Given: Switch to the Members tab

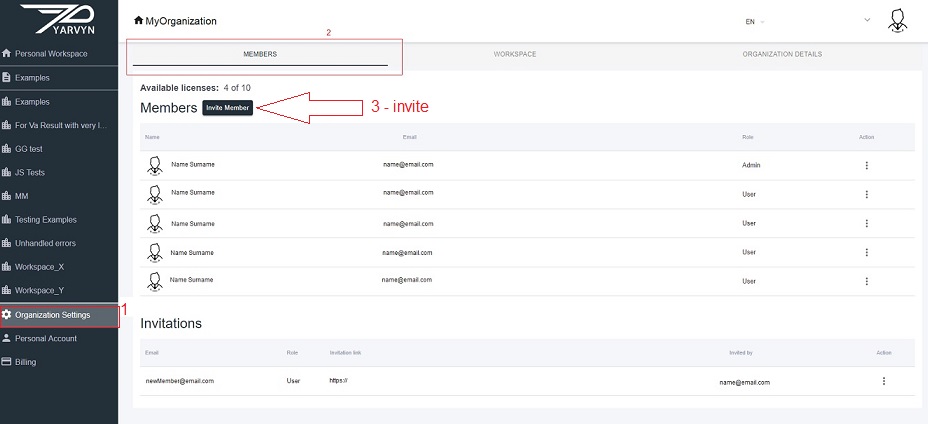Looking at the screenshot, I should point(260,54).
